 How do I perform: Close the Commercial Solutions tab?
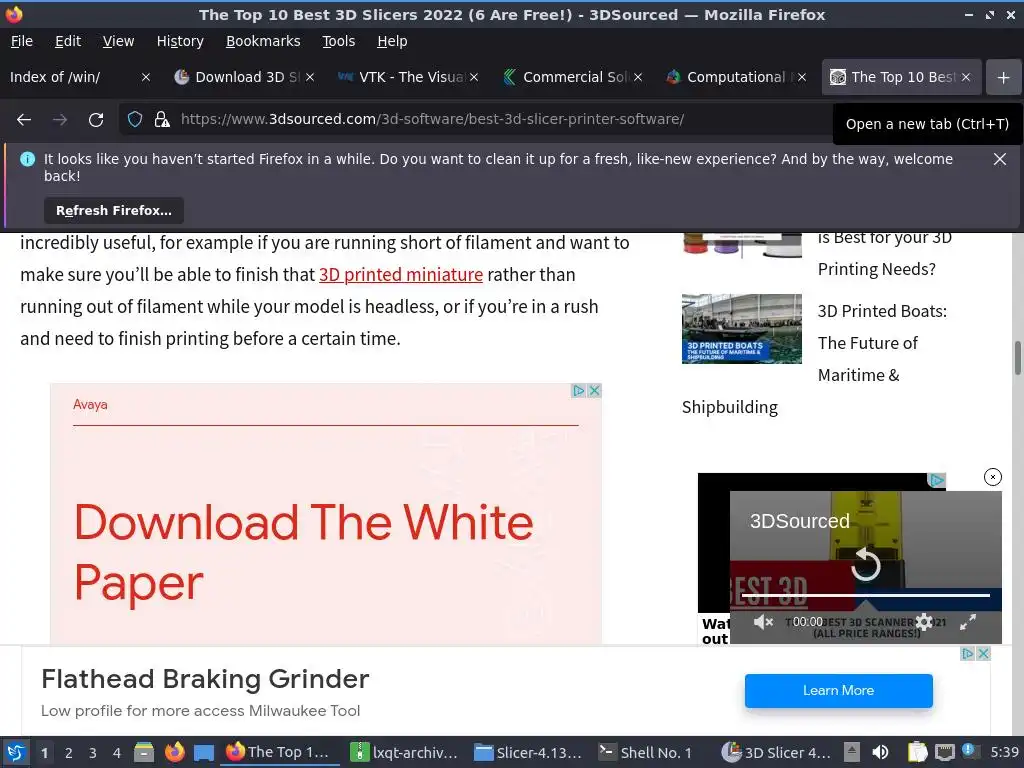point(638,77)
